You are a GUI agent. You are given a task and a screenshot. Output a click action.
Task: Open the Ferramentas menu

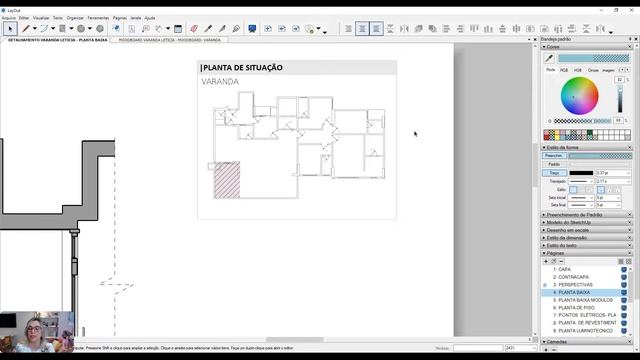pyautogui.click(x=98, y=18)
